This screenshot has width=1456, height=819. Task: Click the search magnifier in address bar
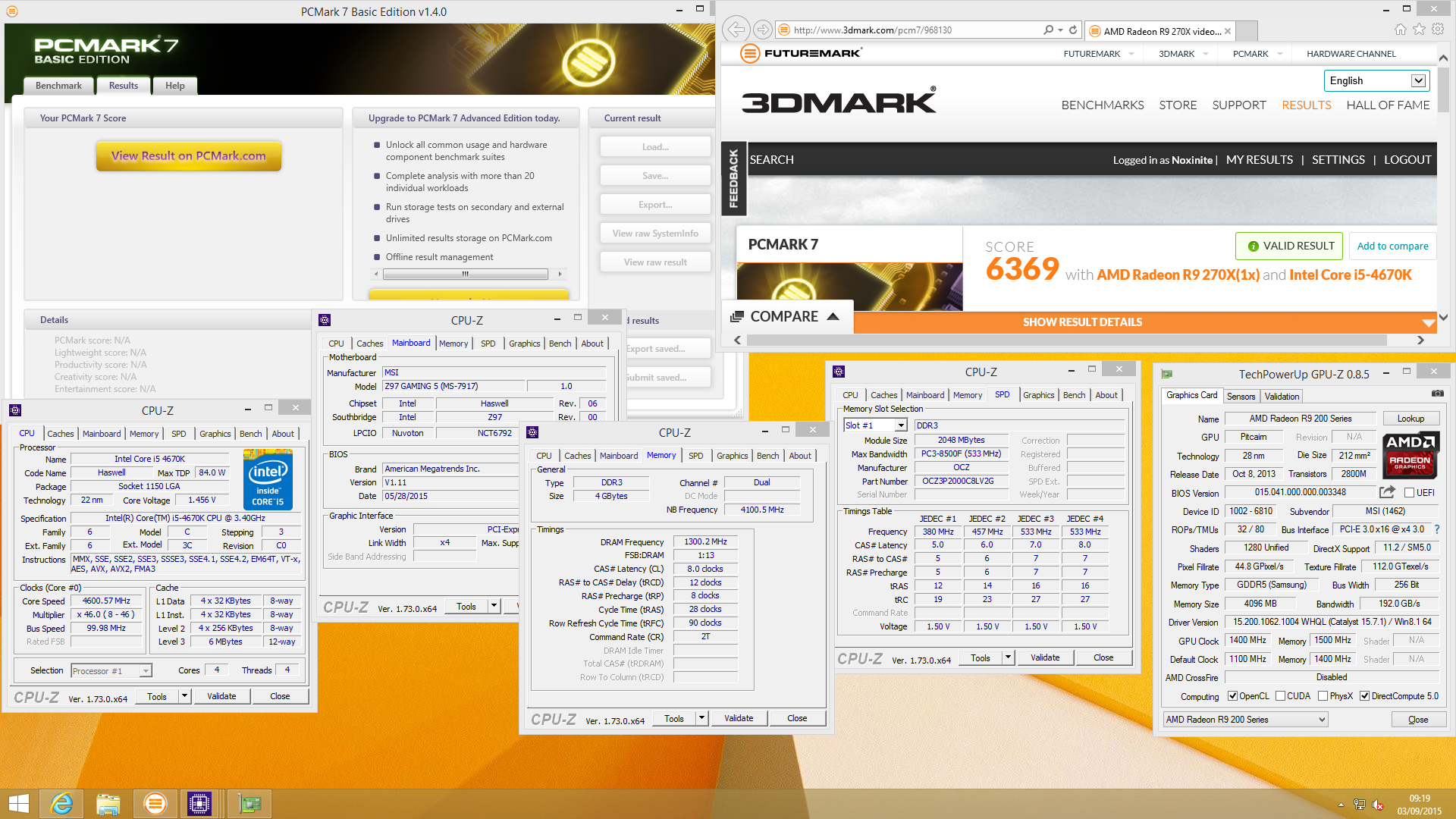point(1048,30)
